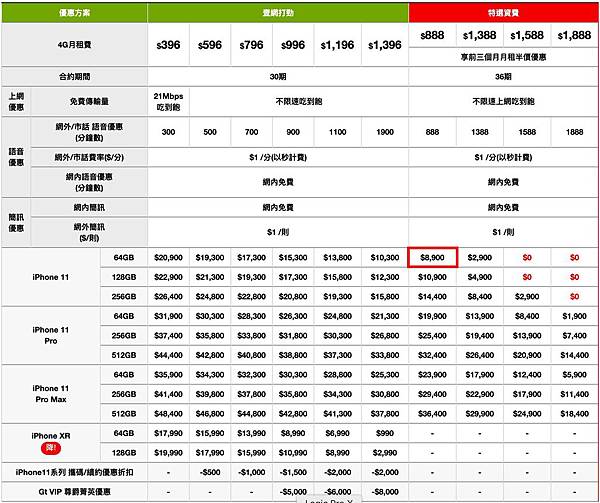This screenshot has height=503, width=600.
Task: Click the -$1,000 discount cell
Action: [x=251, y=472]
